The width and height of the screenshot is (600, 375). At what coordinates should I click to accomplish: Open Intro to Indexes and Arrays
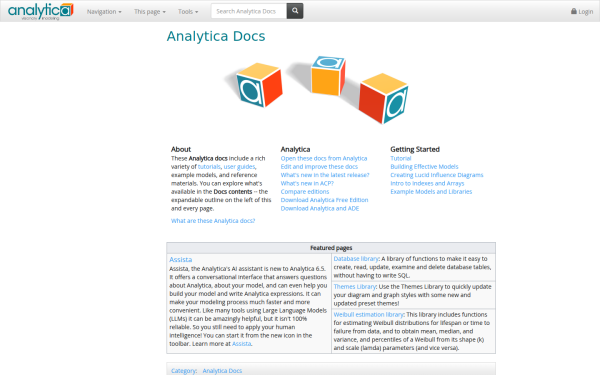[x=427, y=183]
